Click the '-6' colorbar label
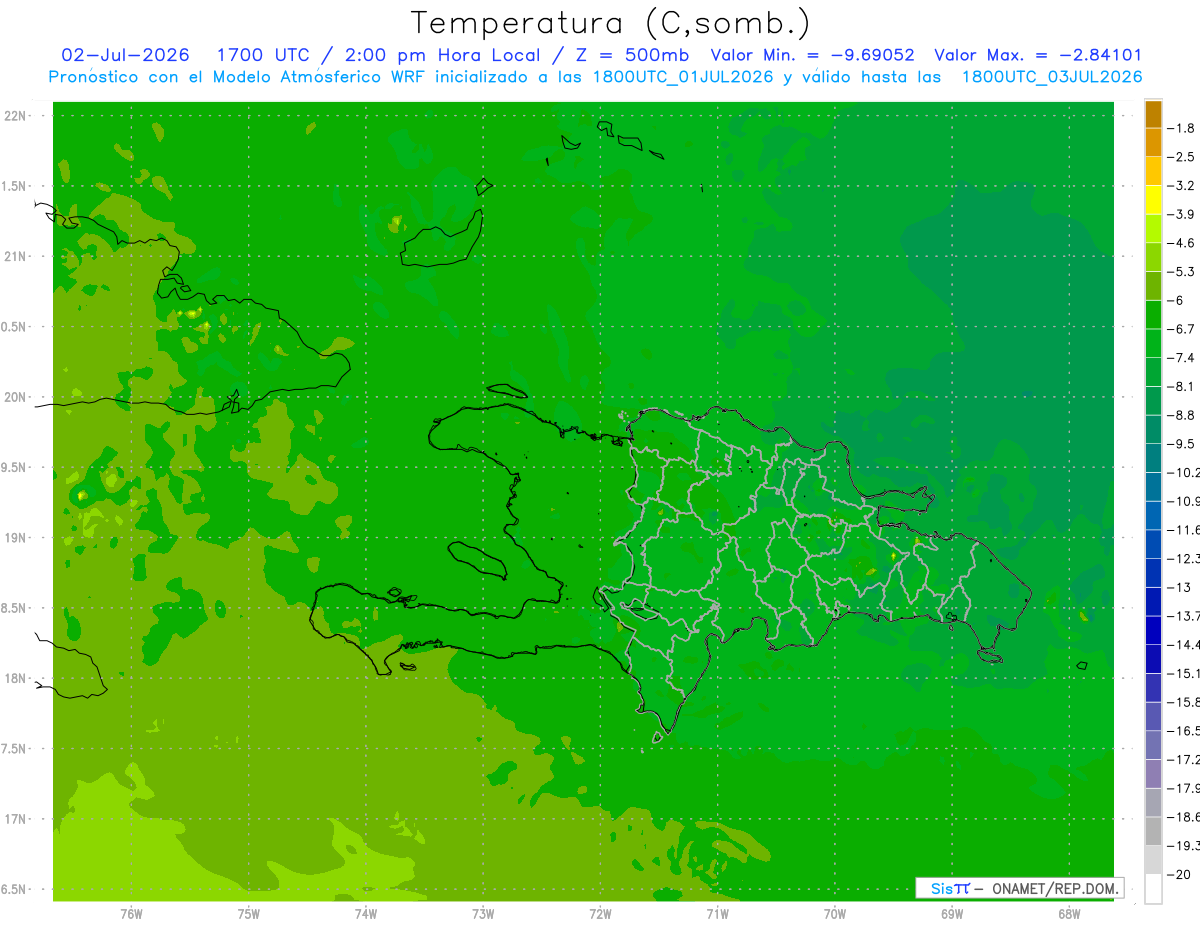The height and width of the screenshot is (927, 1200). click(x=1176, y=300)
